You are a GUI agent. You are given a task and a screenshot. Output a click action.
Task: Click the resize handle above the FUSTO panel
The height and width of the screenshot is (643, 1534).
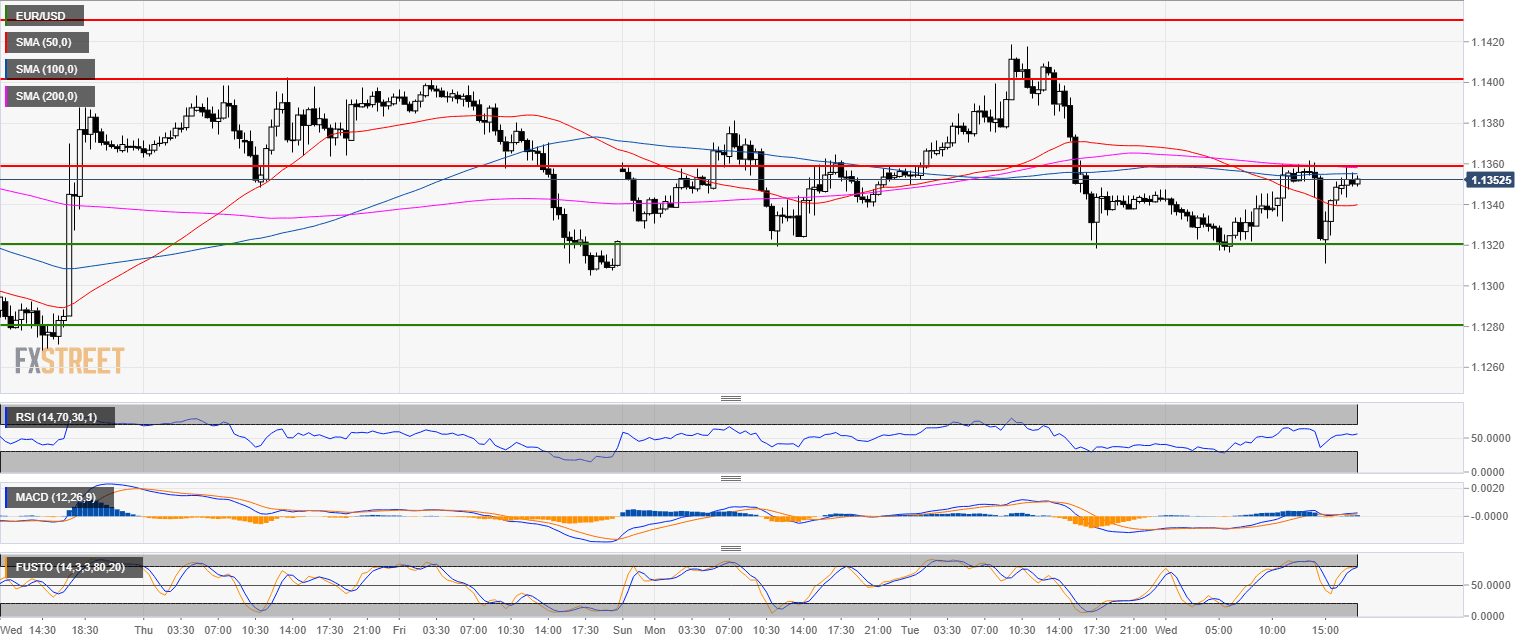[731, 548]
